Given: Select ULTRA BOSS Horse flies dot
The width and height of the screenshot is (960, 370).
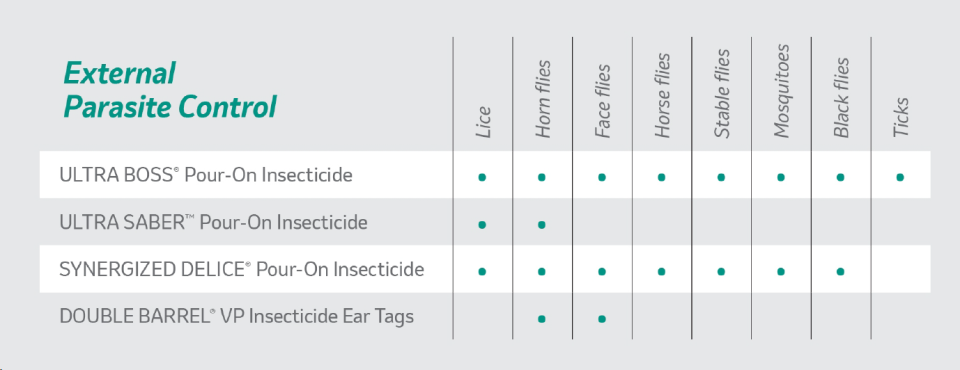Looking at the screenshot, I should 661,178.
